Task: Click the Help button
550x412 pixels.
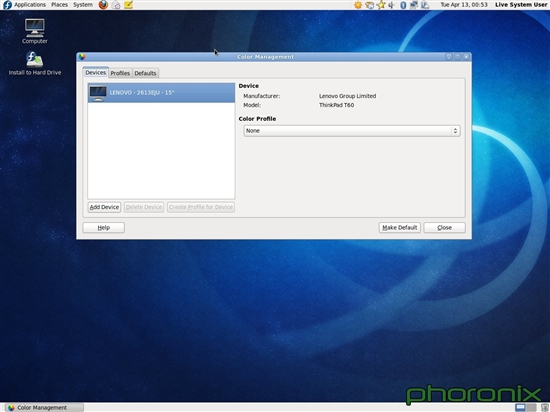Action: (x=103, y=228)
